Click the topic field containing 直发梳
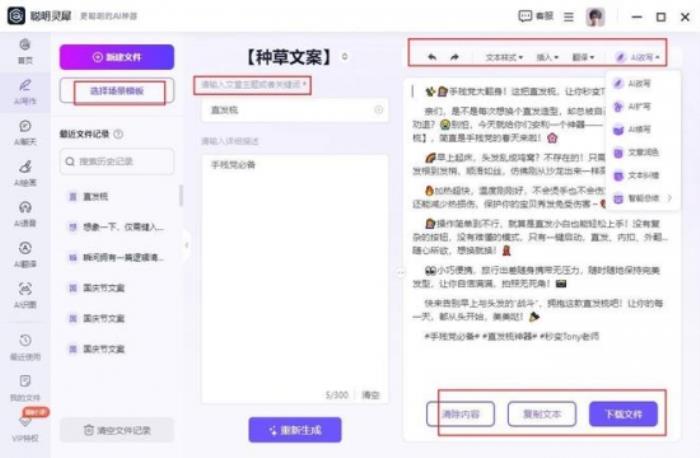Viewport: 700px width, 458px height. click(x=295, y=110)
